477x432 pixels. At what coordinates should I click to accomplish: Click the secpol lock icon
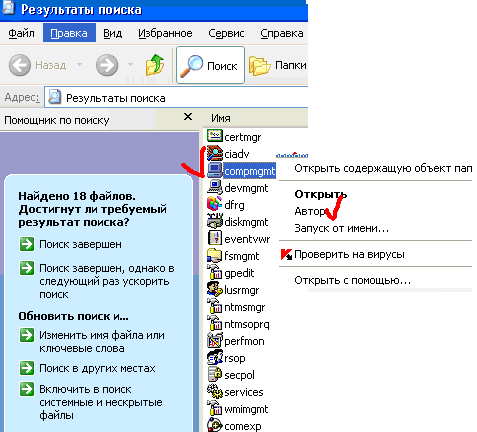pos(215,374)
